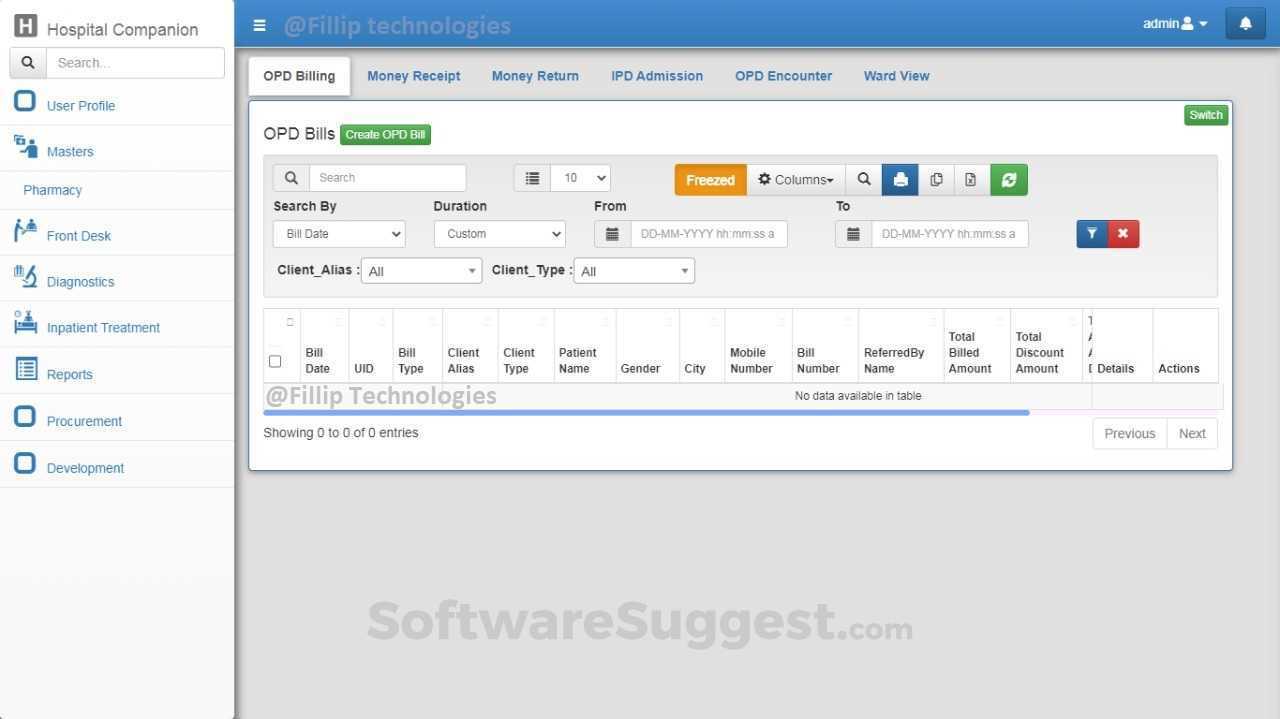The height and width of the screenshot is (719, 1280).
Task: Print the OPD bills list
Action: click(900, 179)
